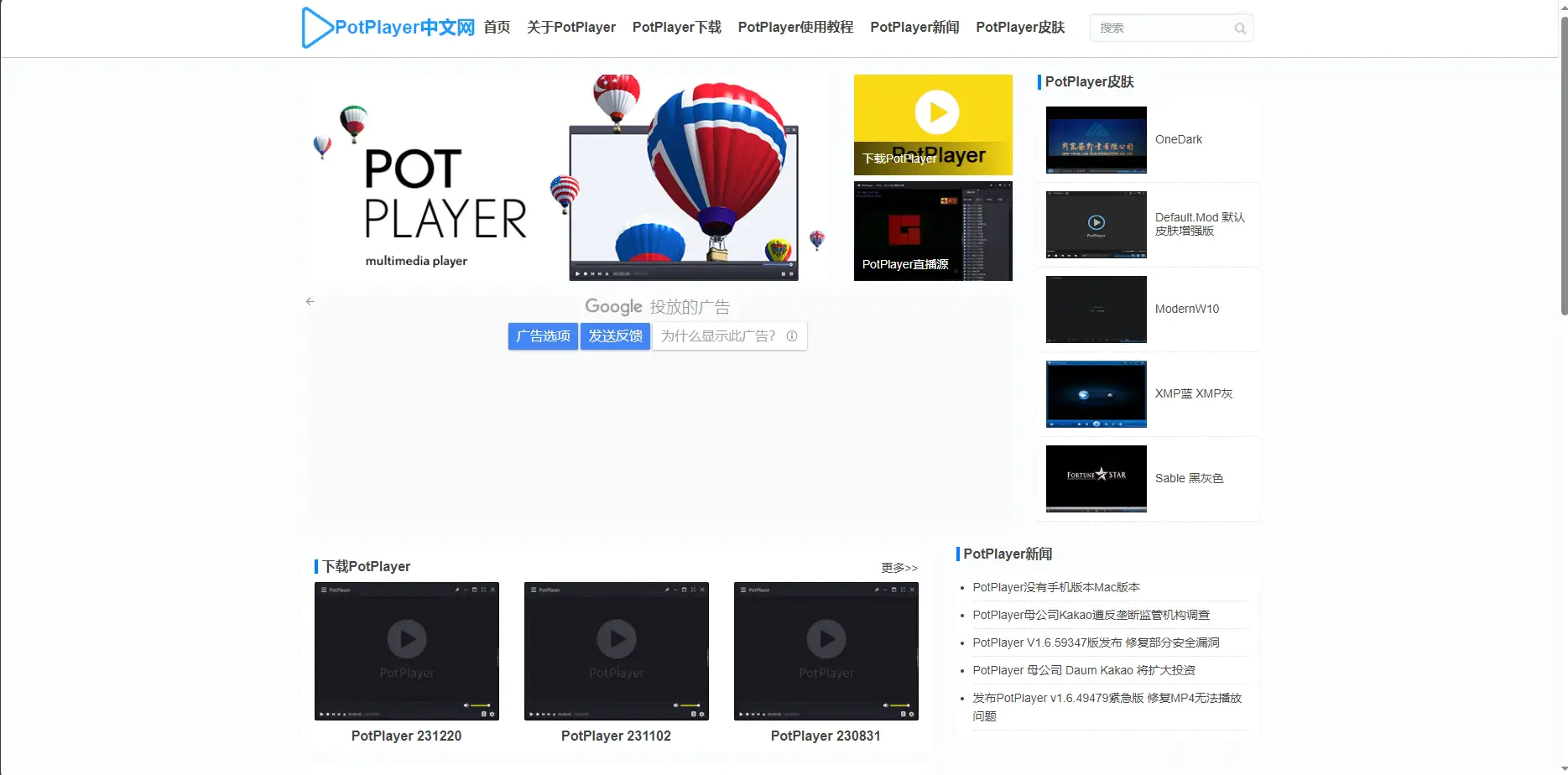Open news Daum Kakao 将扩大投资
1568x775 pixels.
click(x=1084, y=671)
